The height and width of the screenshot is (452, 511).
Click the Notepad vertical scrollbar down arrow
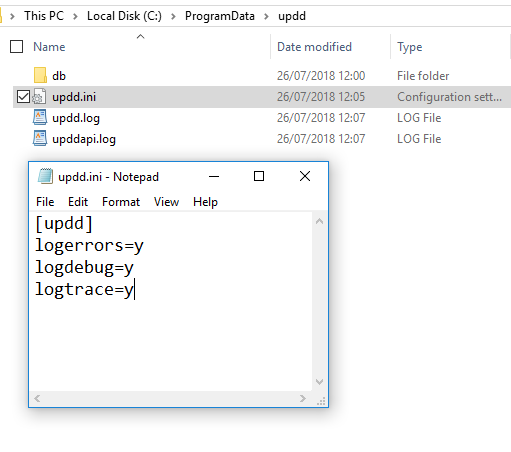pyautogui.click(x=319, y=382)
